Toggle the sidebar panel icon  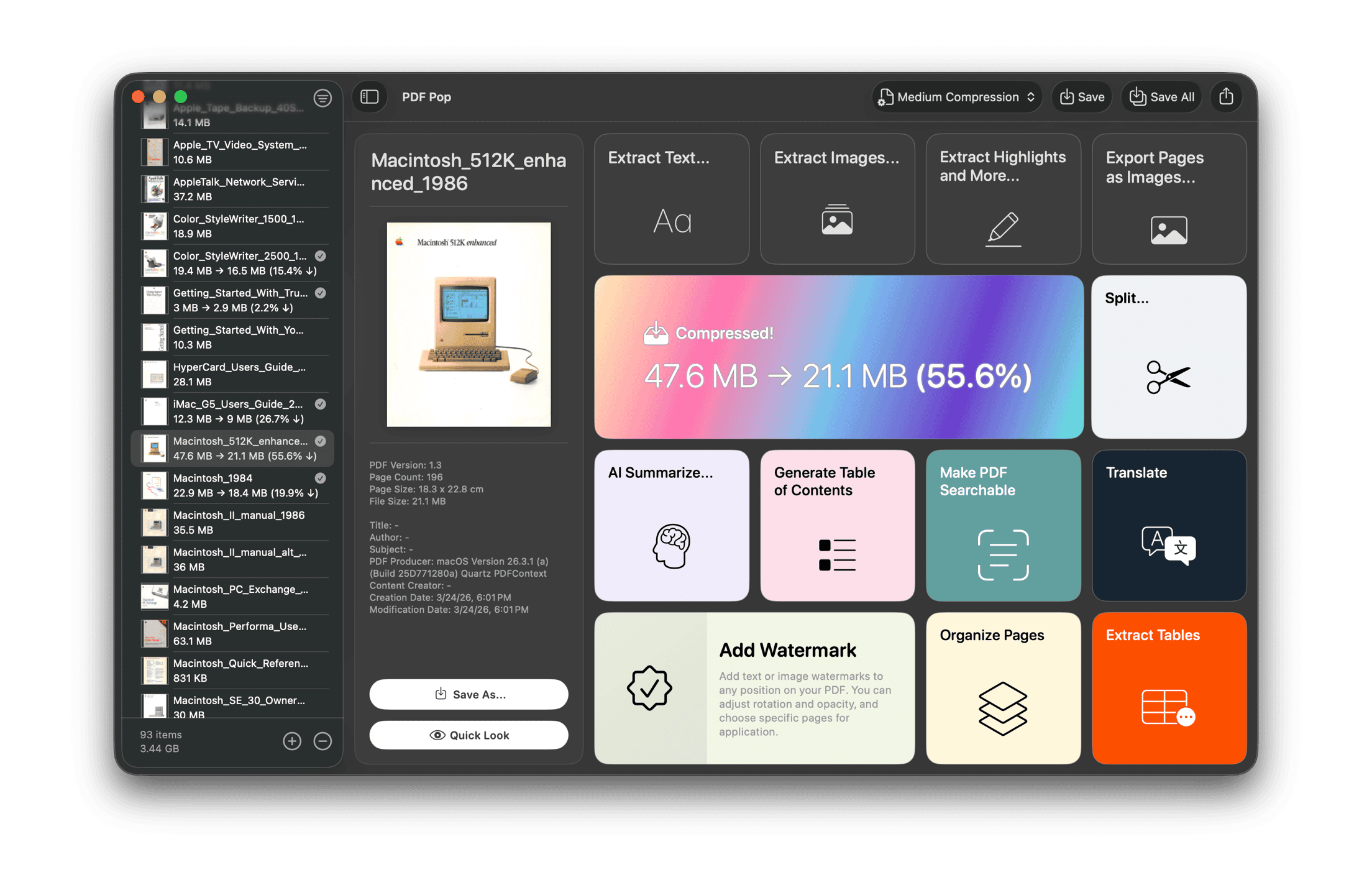click(370, 97)
